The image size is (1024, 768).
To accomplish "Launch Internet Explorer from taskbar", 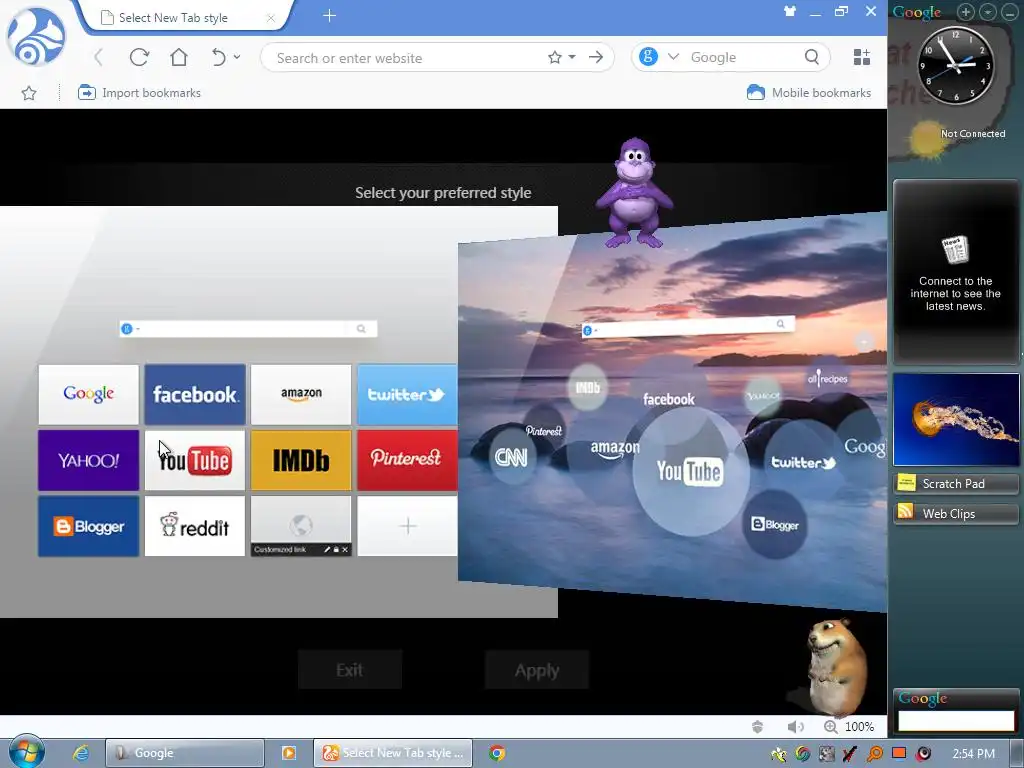I will coord(80,753).
